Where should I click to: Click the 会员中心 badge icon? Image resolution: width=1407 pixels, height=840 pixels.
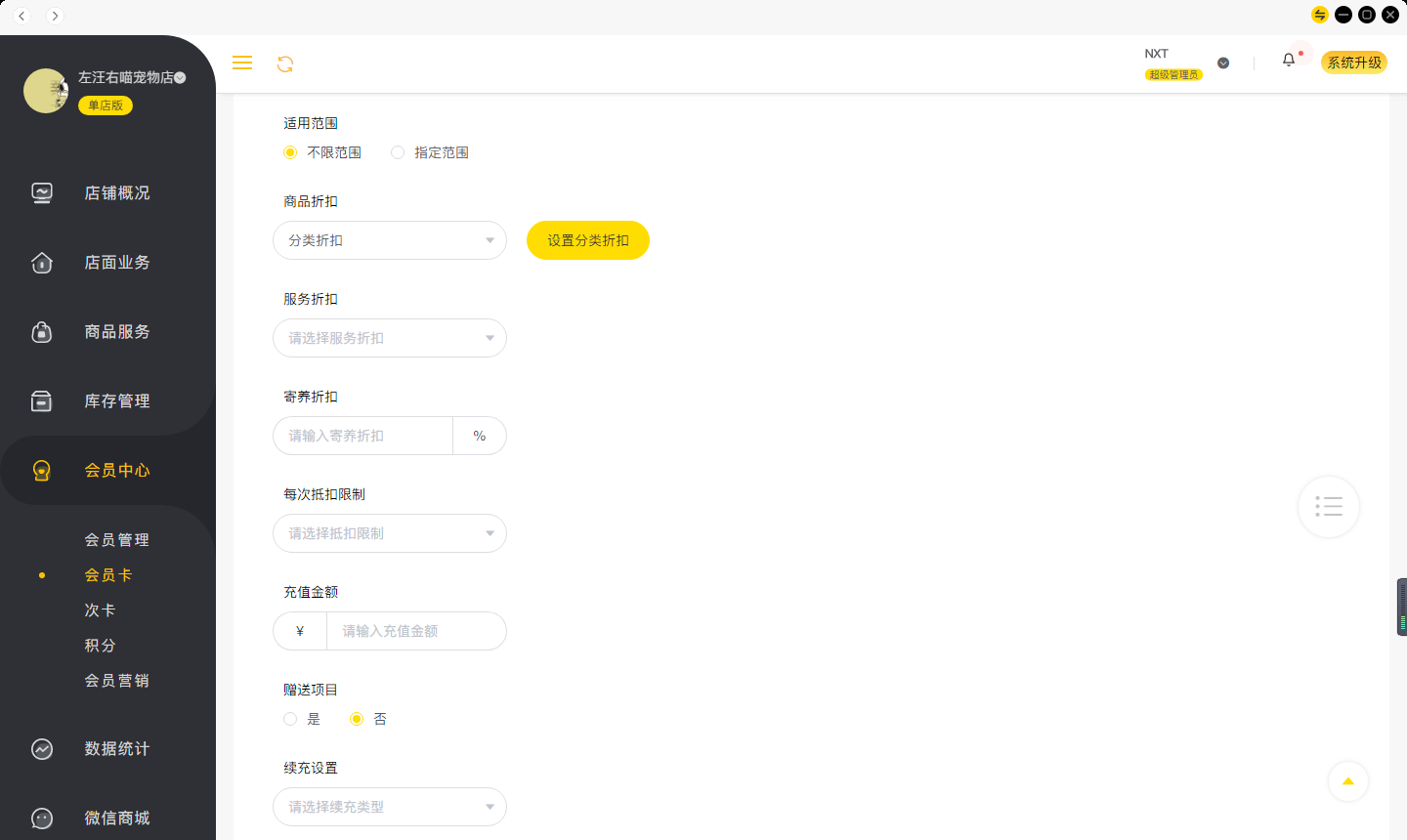(42, 471)
